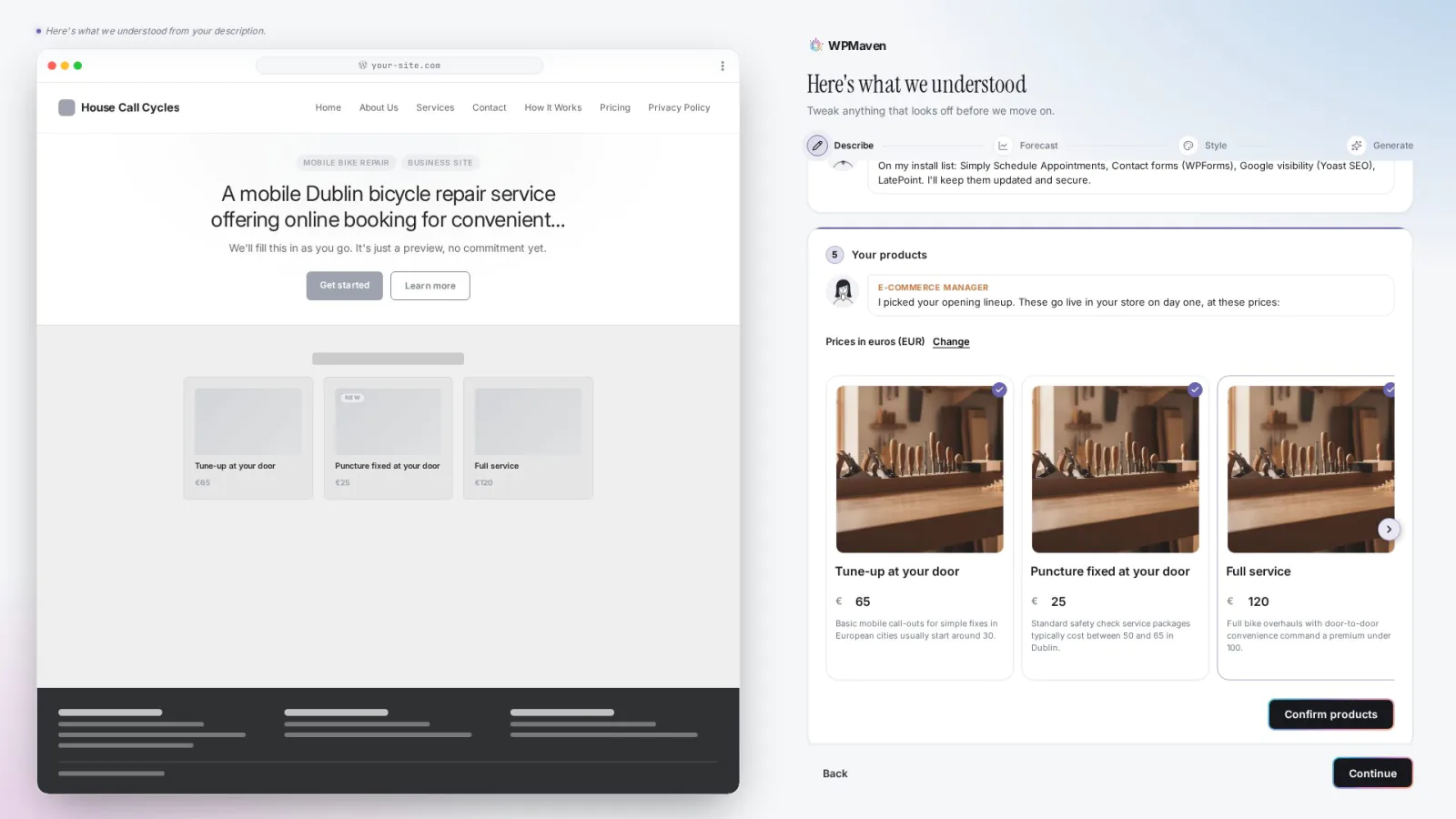Show next products with the carousel arrow
The width and height of the screenshot is (1456, 819).
tap(1389, 530)
